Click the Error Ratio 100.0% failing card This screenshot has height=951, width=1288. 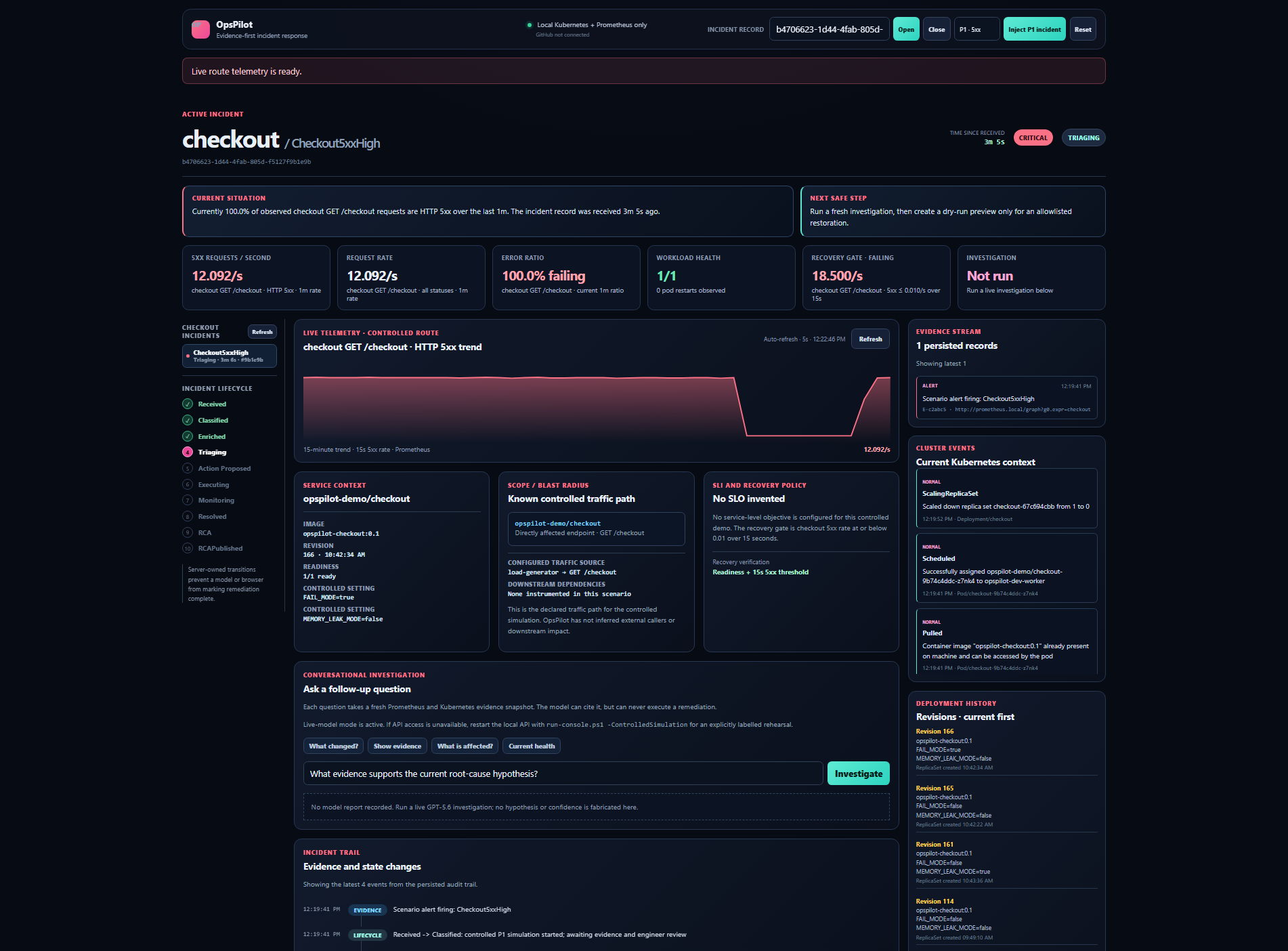[566, 278]
